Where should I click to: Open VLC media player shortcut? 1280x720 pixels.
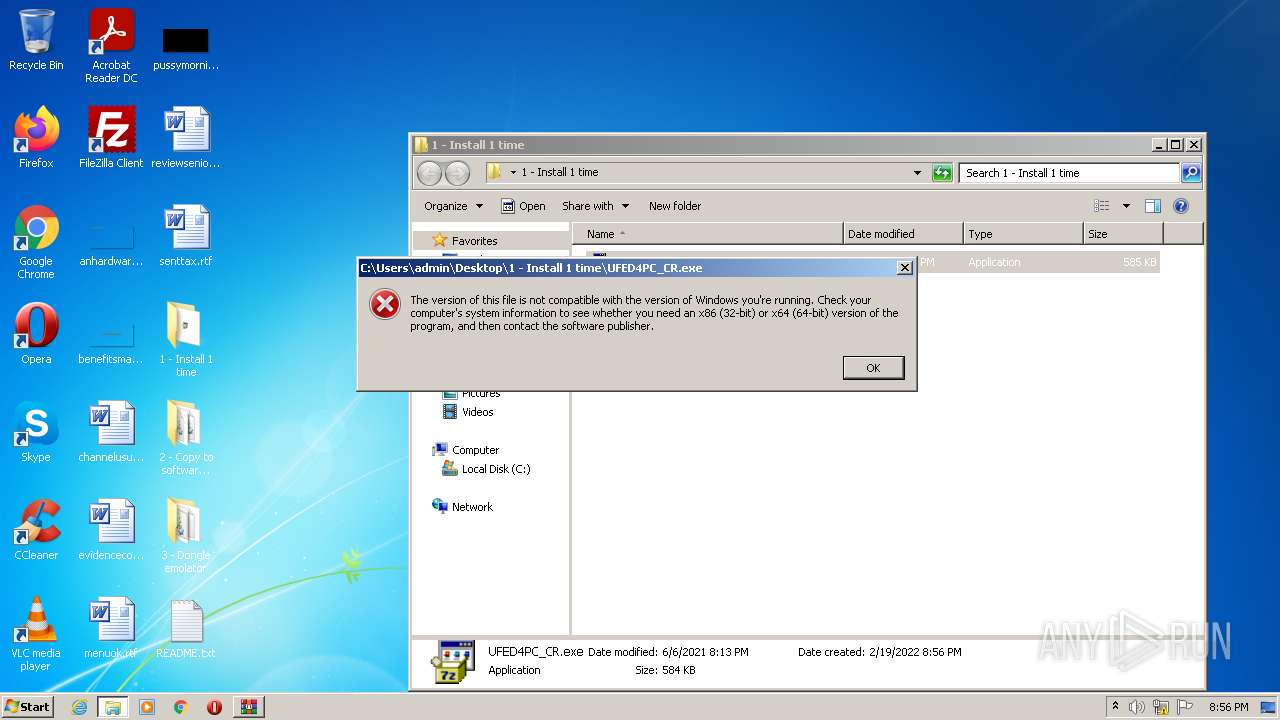(36, 634)
